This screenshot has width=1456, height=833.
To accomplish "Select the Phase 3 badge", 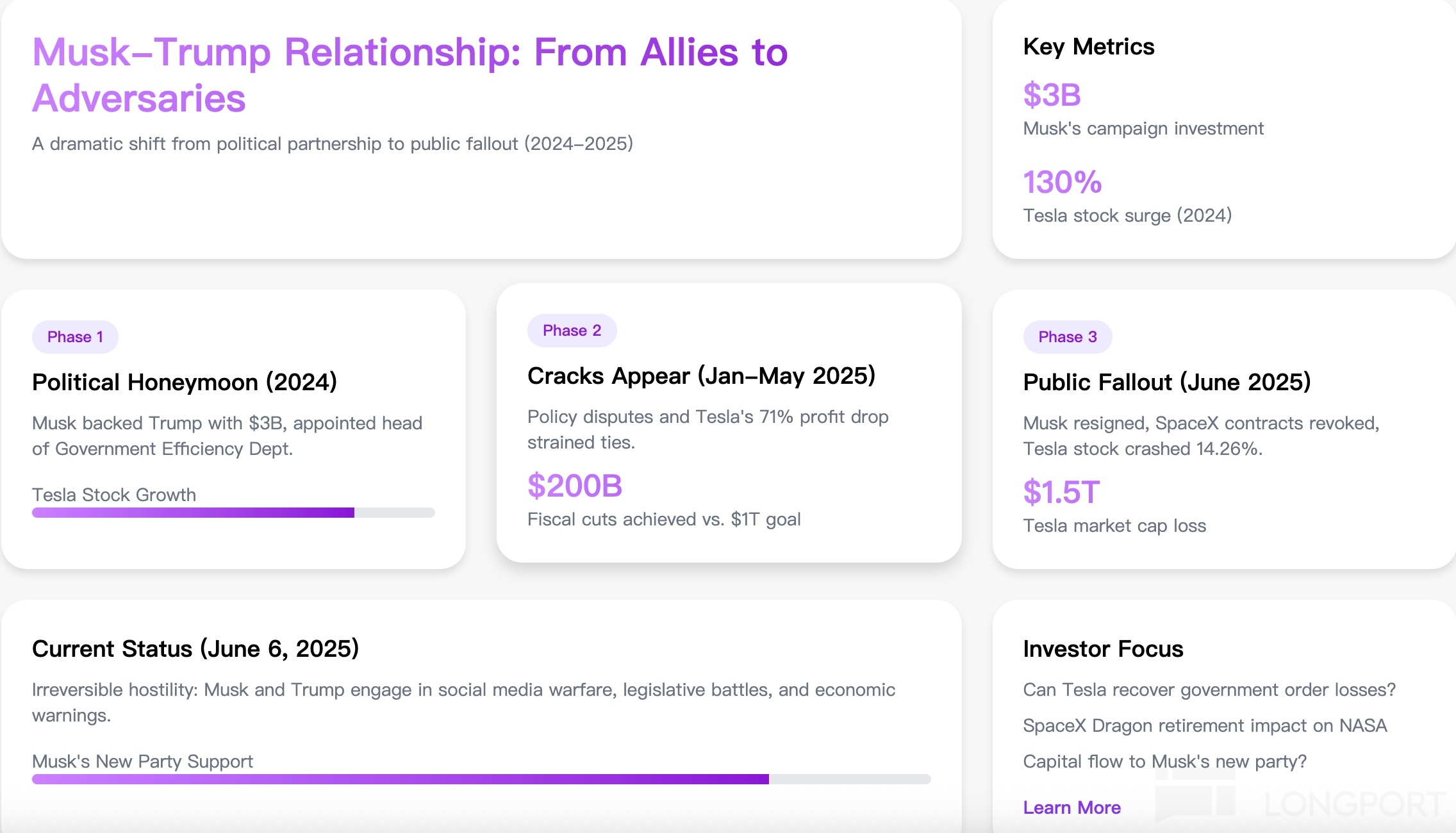I will (x=1067, y=337).
